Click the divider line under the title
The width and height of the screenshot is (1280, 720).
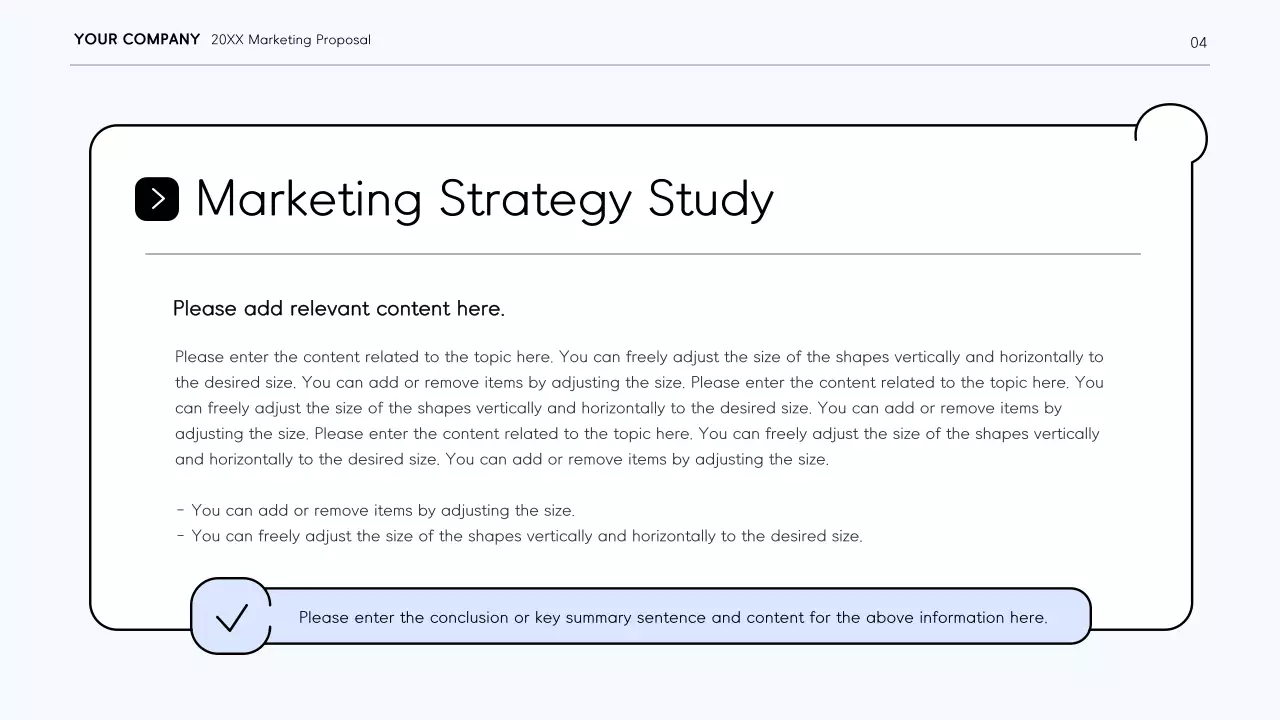643,254
